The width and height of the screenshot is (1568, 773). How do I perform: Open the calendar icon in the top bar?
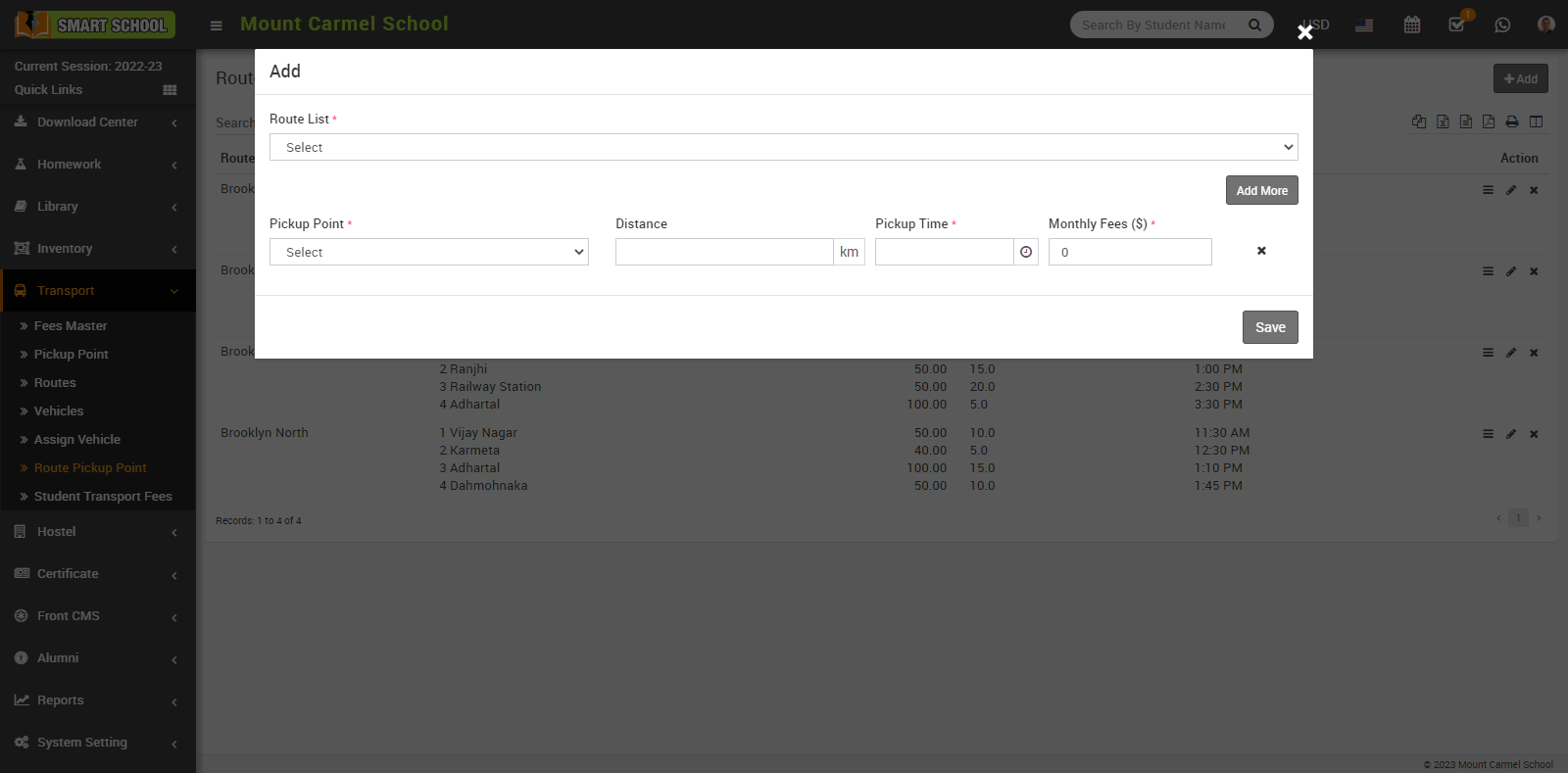[x=1411, y=24]
